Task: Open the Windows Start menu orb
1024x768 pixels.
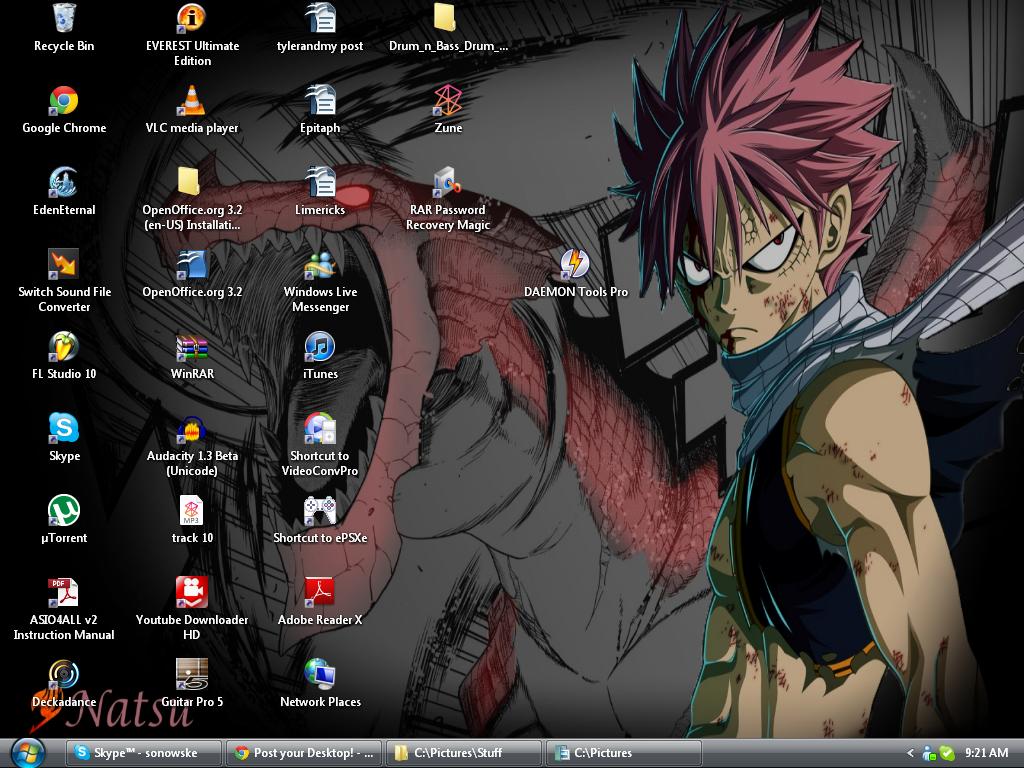Action: (27, 752)
